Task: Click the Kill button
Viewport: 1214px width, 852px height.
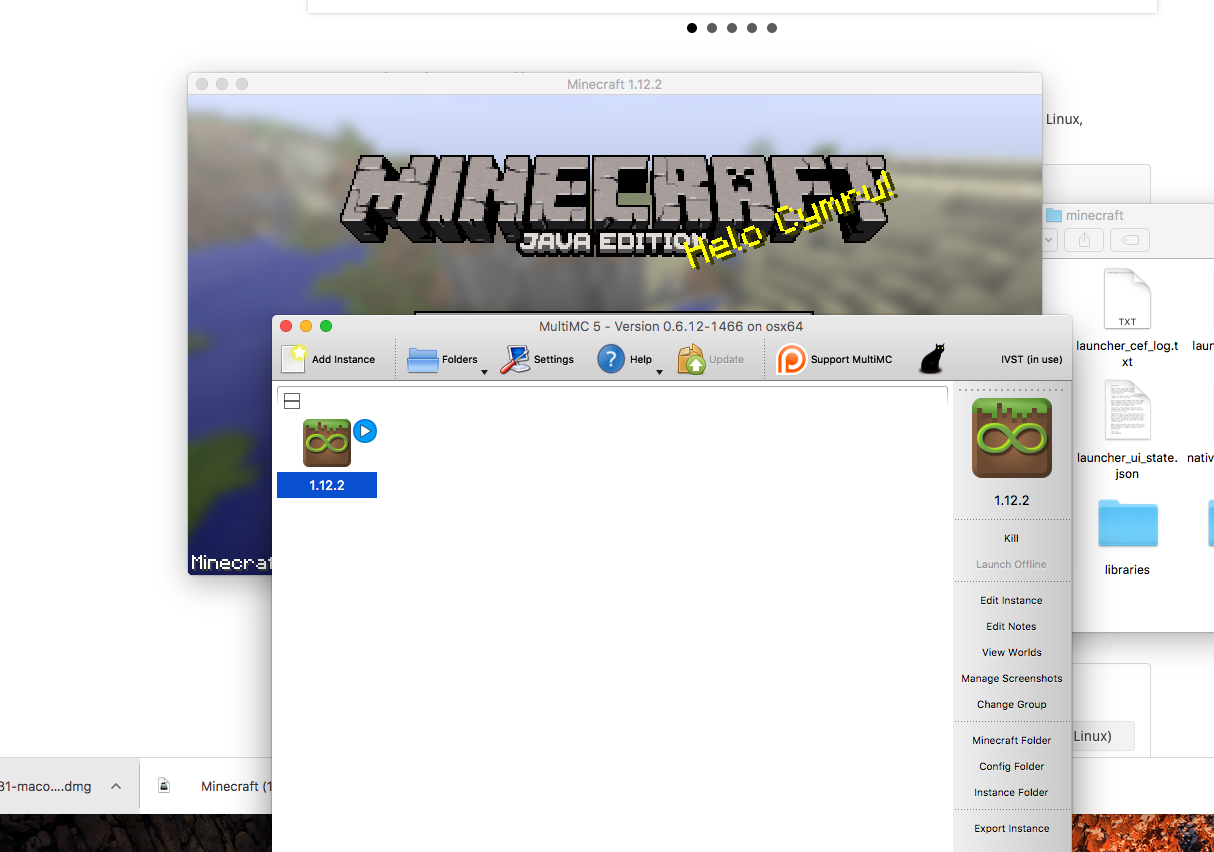Action: (1011, 538)
